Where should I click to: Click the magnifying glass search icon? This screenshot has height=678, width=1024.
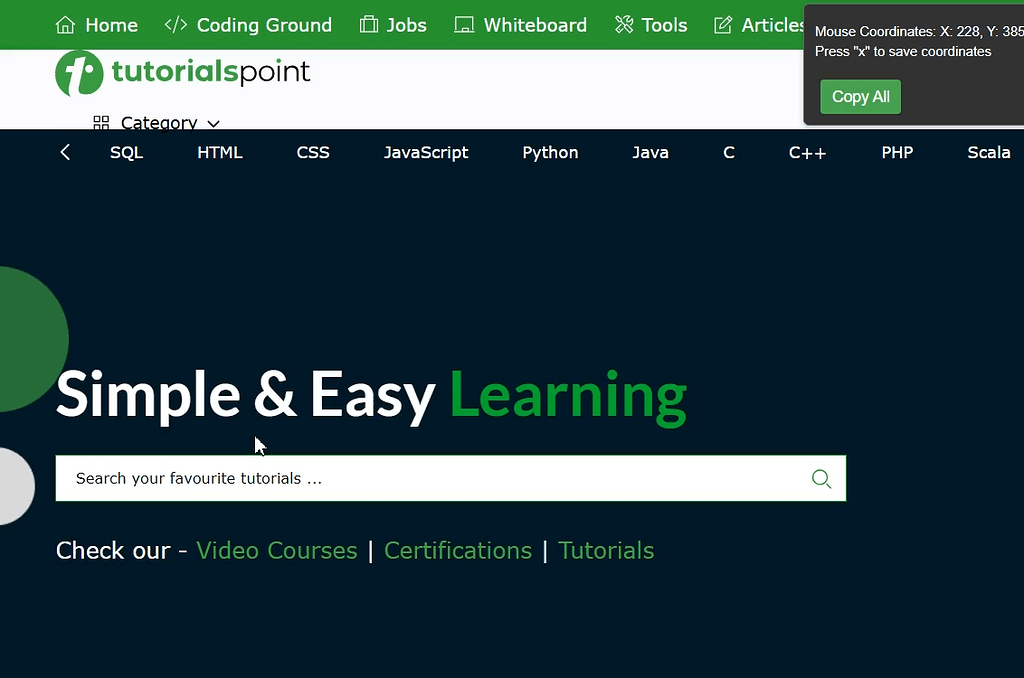click(x=821, y=479)
